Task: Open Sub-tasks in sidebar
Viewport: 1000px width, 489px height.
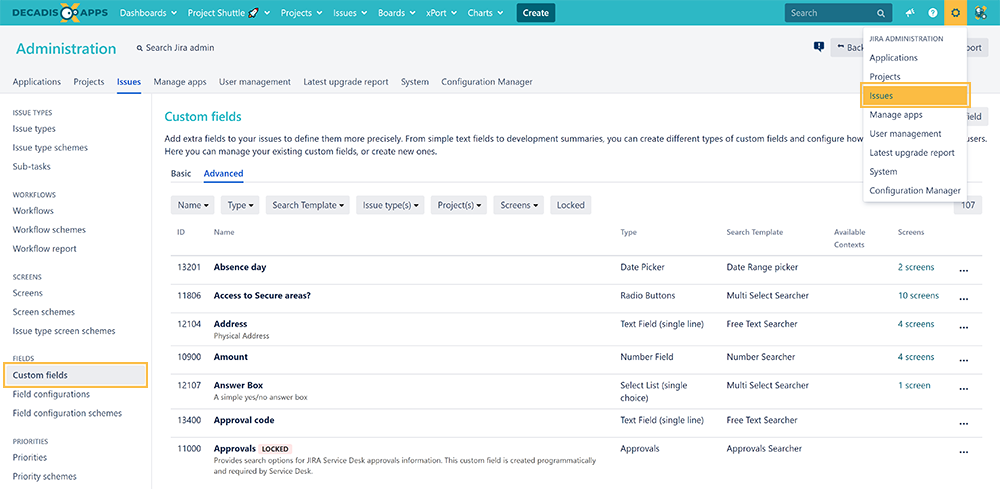Action: pos(31,166)
